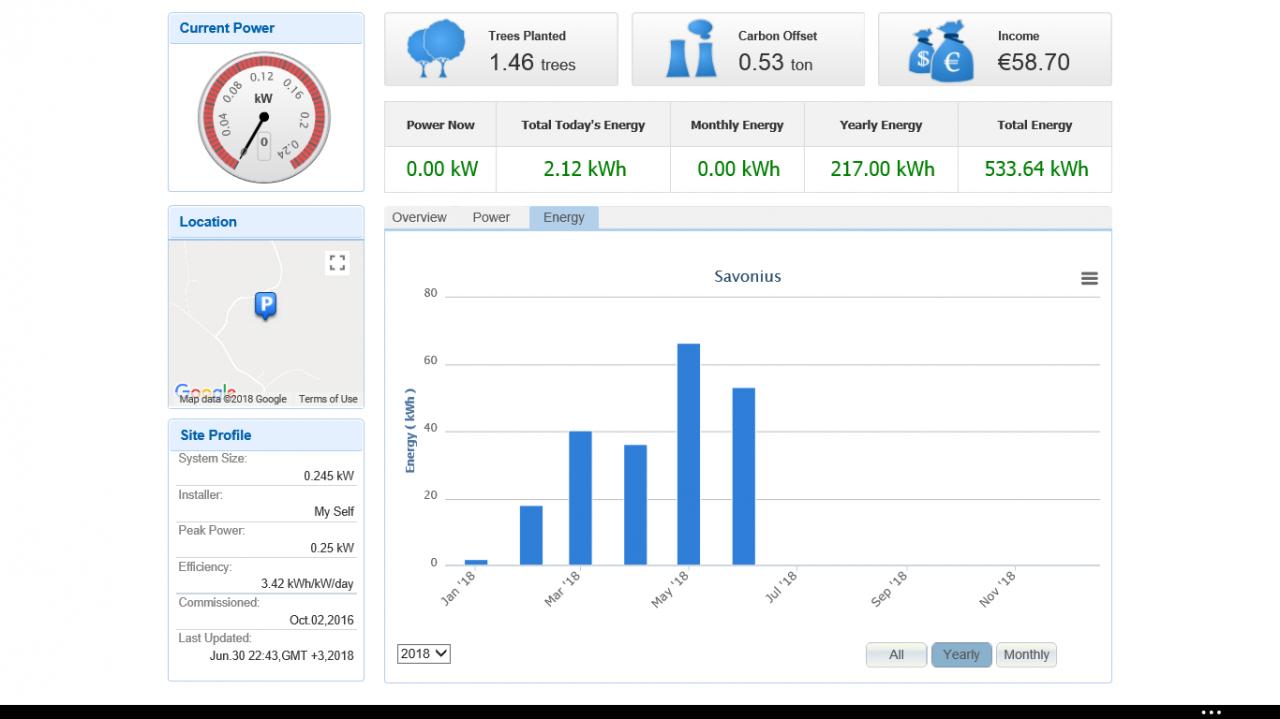This screenshot has height=719, width=1280.
Task: Click the Efficiency value 3.42 kWh/kW/day
Action: 308,584
